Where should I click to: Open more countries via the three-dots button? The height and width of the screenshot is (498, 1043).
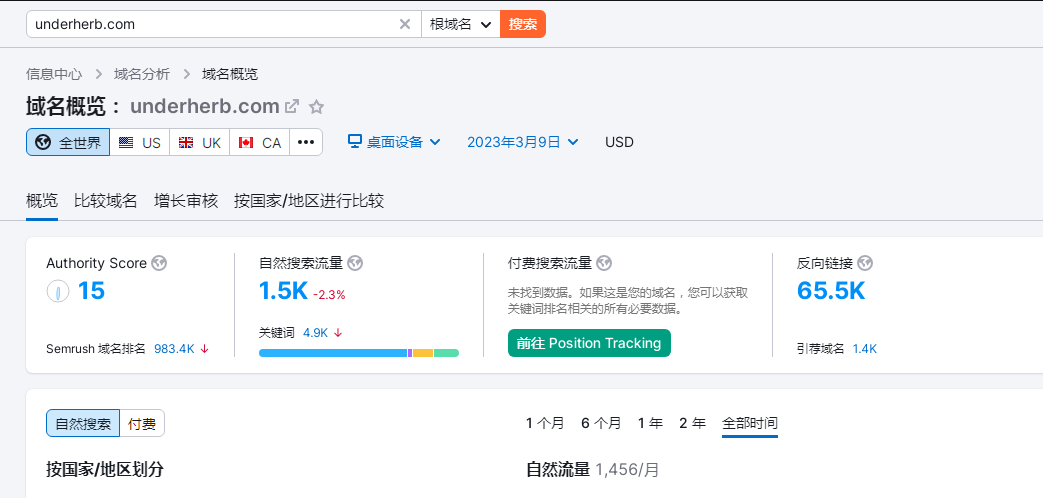point(306,142)
